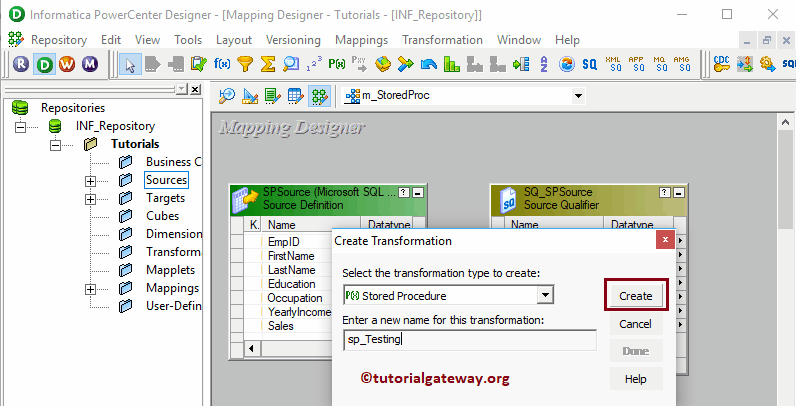Click the blue return-arrow transformation icon
The image size is (796, 406).
coord(429,64)
